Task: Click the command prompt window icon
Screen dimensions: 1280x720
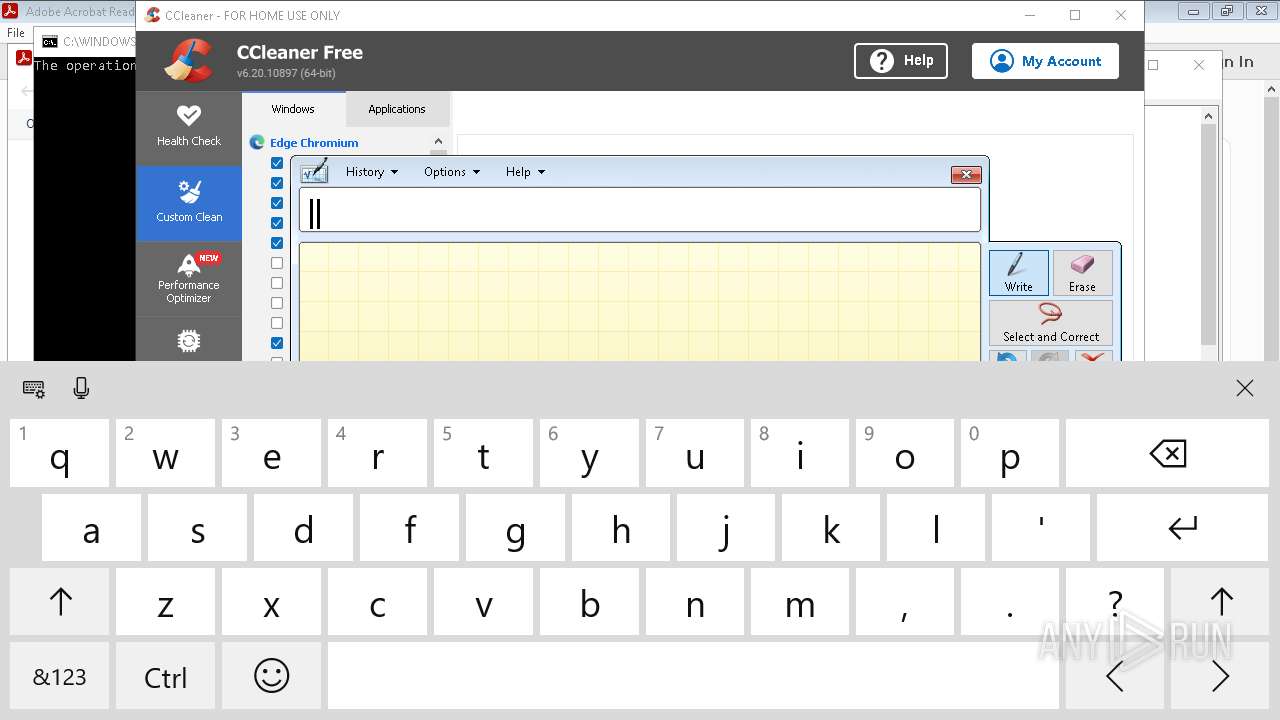Action: click(x=50, y=41)
